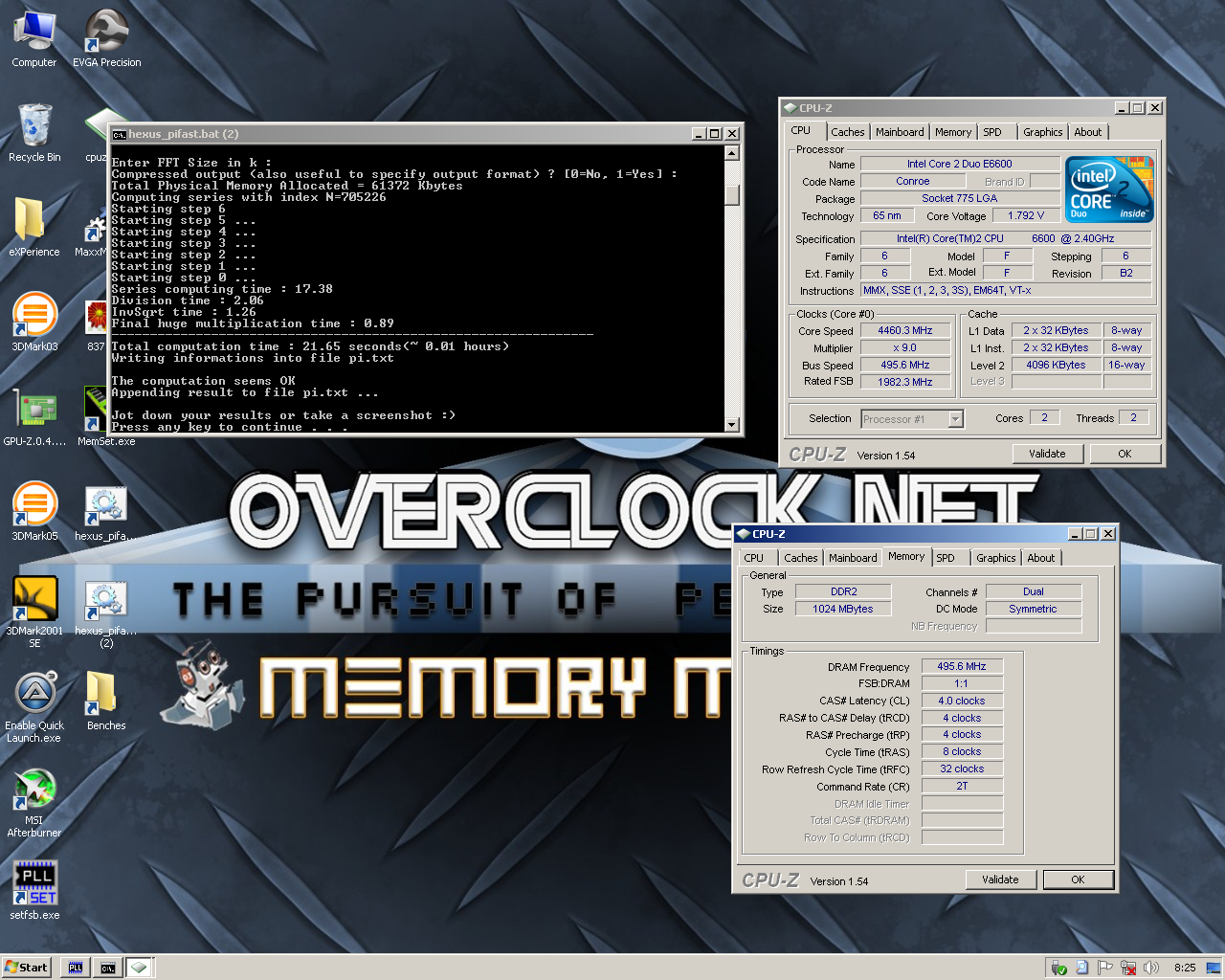Viewport: 1225px width, 980px height.
Task: Click the processor name Intel Core 2 Duo E6600
Action: [959, 164]
